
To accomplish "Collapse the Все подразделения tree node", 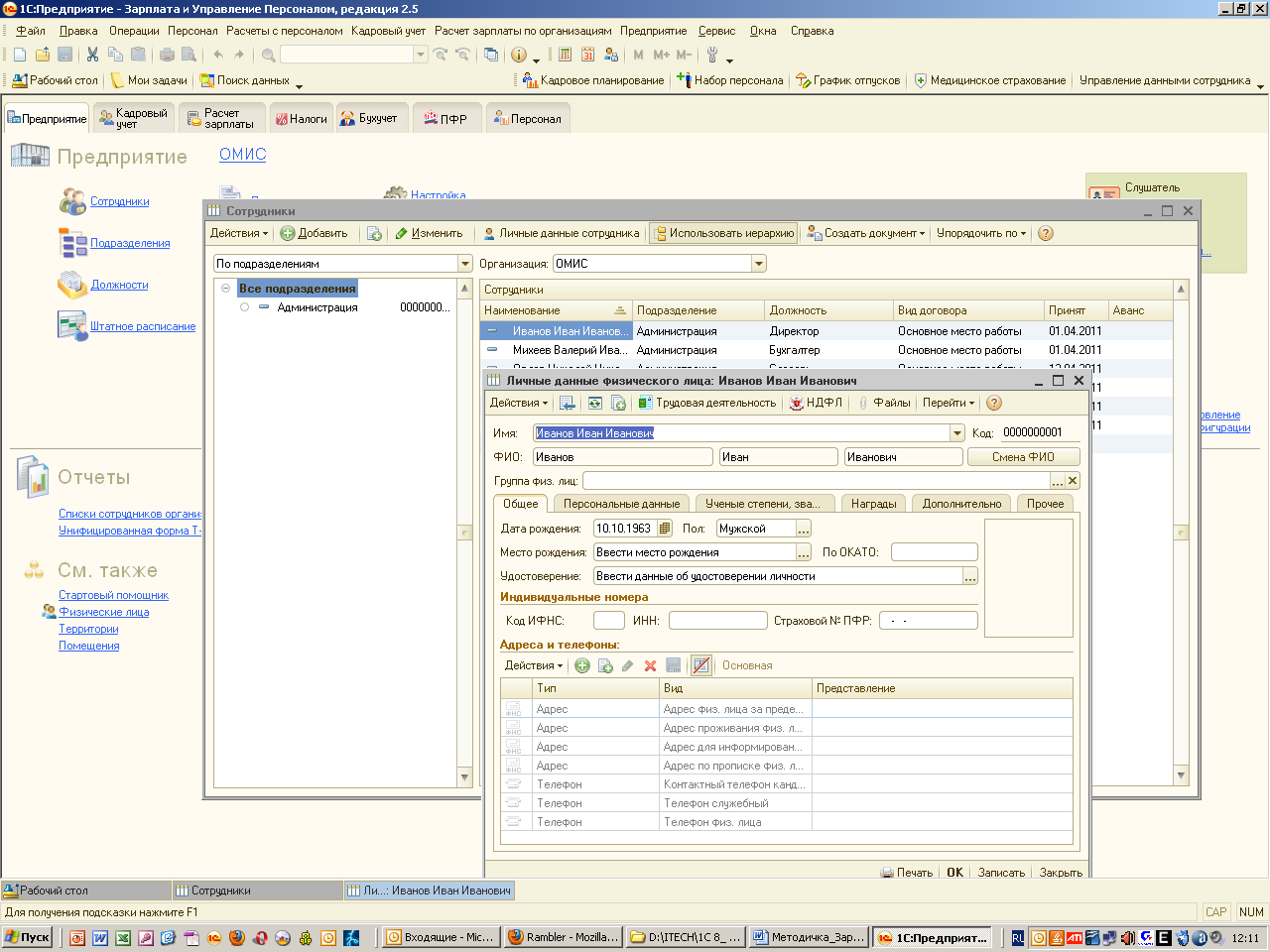I will [226, 289].
